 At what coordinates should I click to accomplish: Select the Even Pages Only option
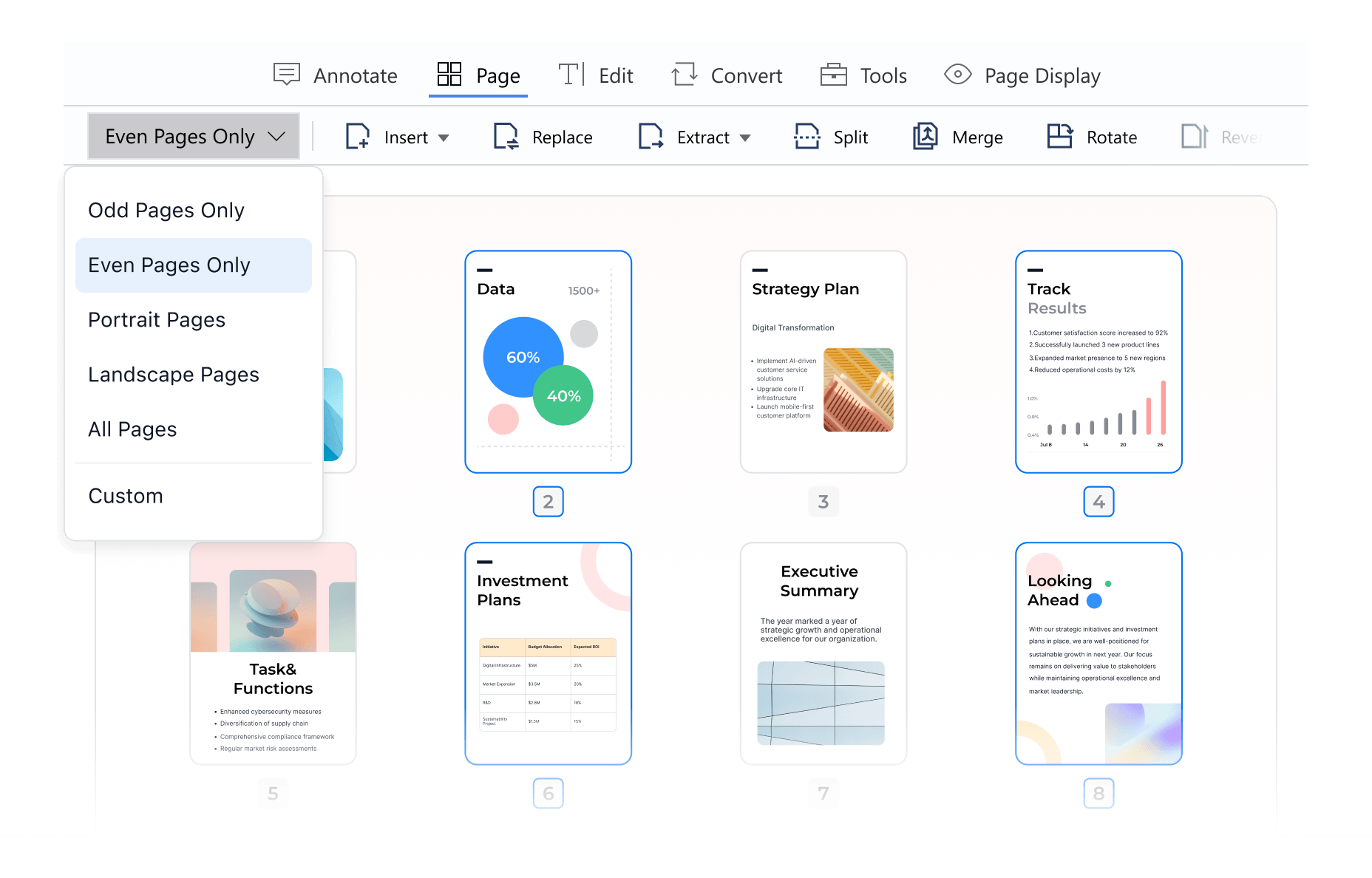click(x=169, y=265)
